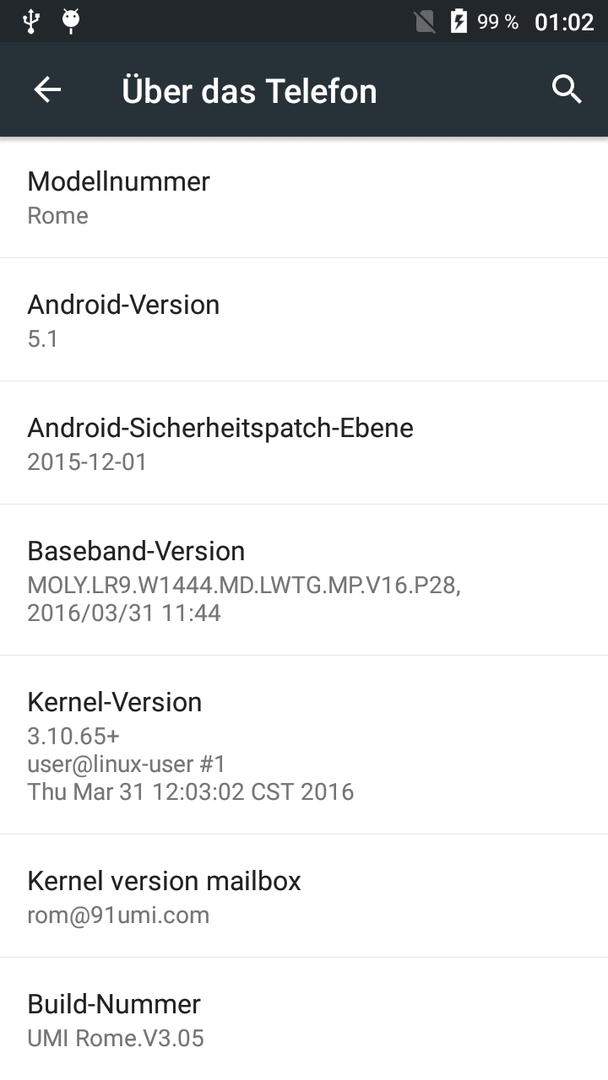Tap the Android debugging status icon
This screenshot has width=608, height=1080.
(x=71, y=21)
